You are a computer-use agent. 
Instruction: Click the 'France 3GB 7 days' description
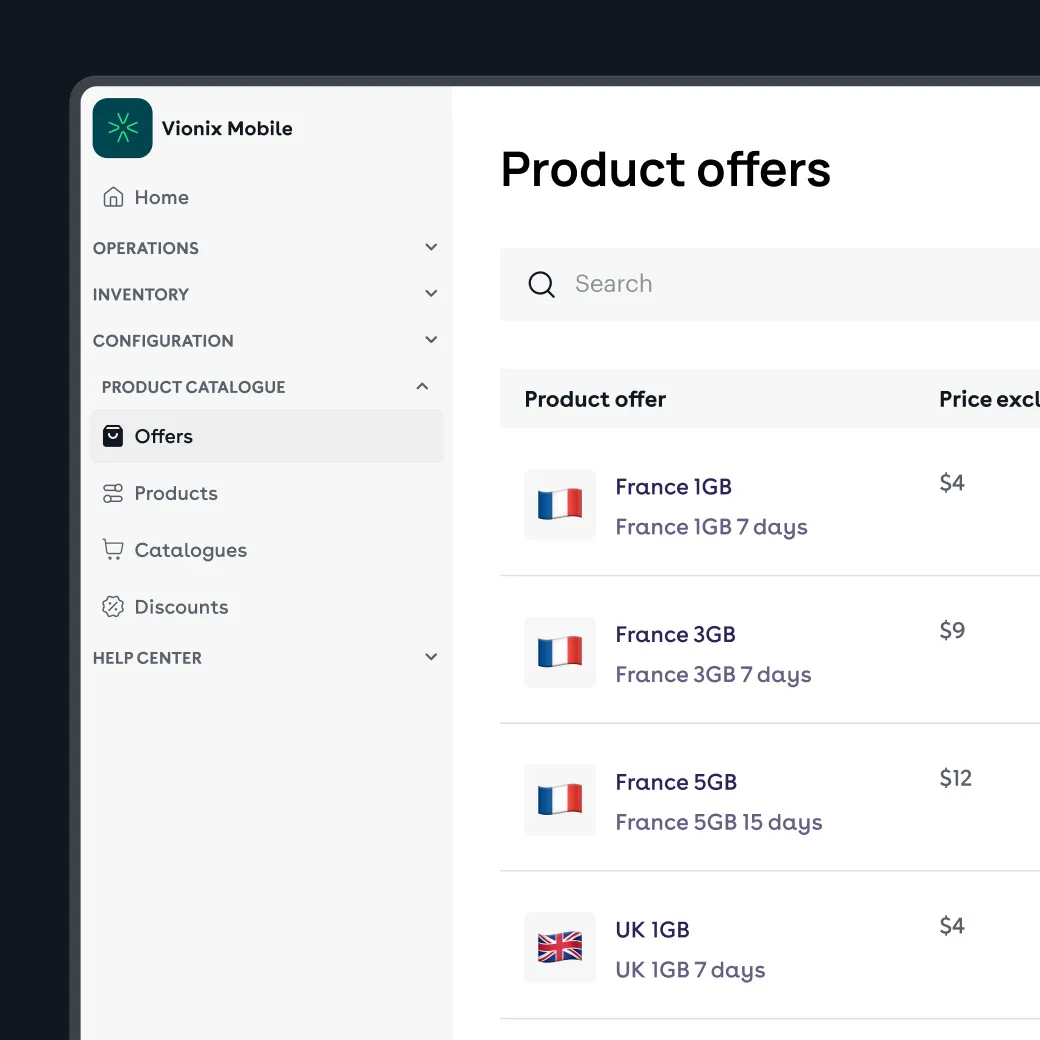713,675
